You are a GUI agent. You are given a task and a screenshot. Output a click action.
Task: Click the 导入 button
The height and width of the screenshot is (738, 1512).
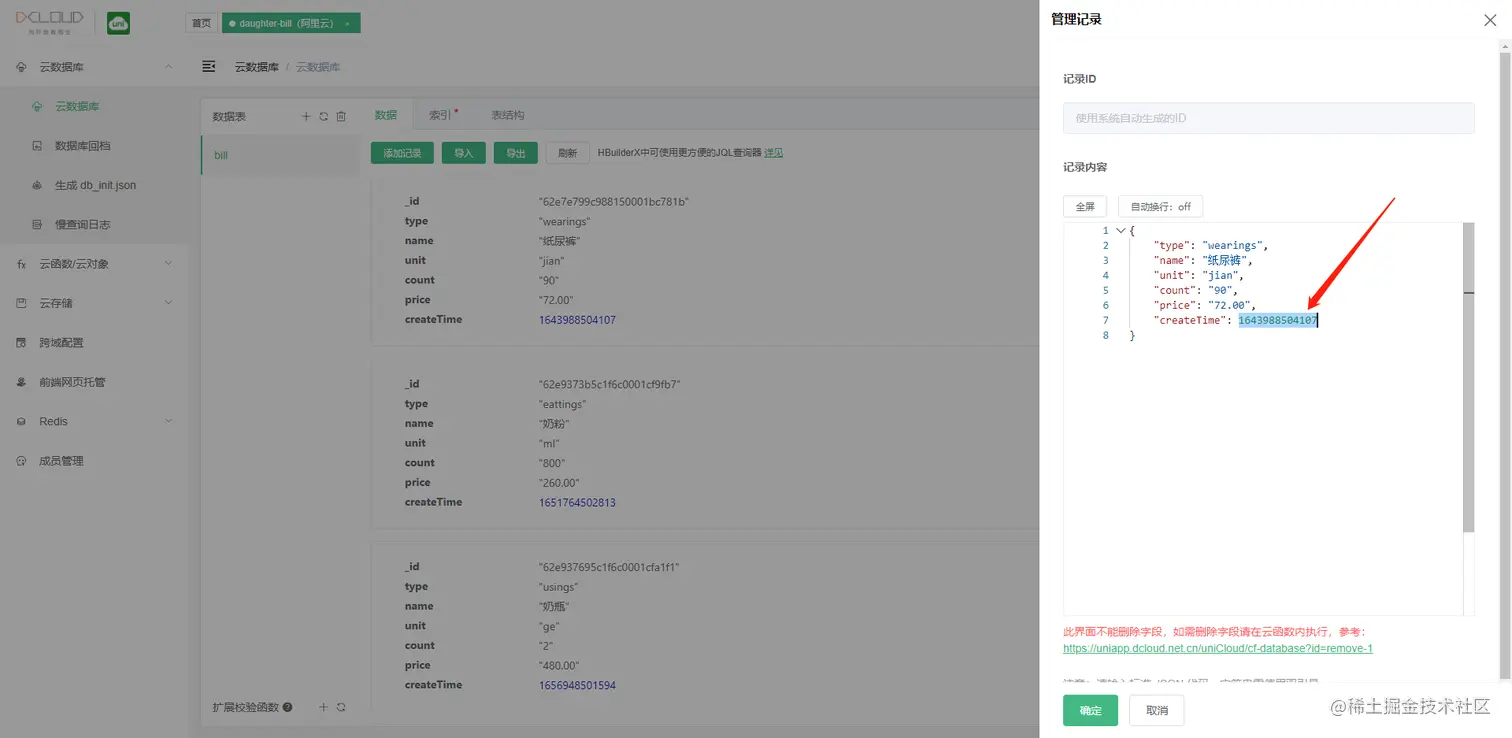coord(464,153)
